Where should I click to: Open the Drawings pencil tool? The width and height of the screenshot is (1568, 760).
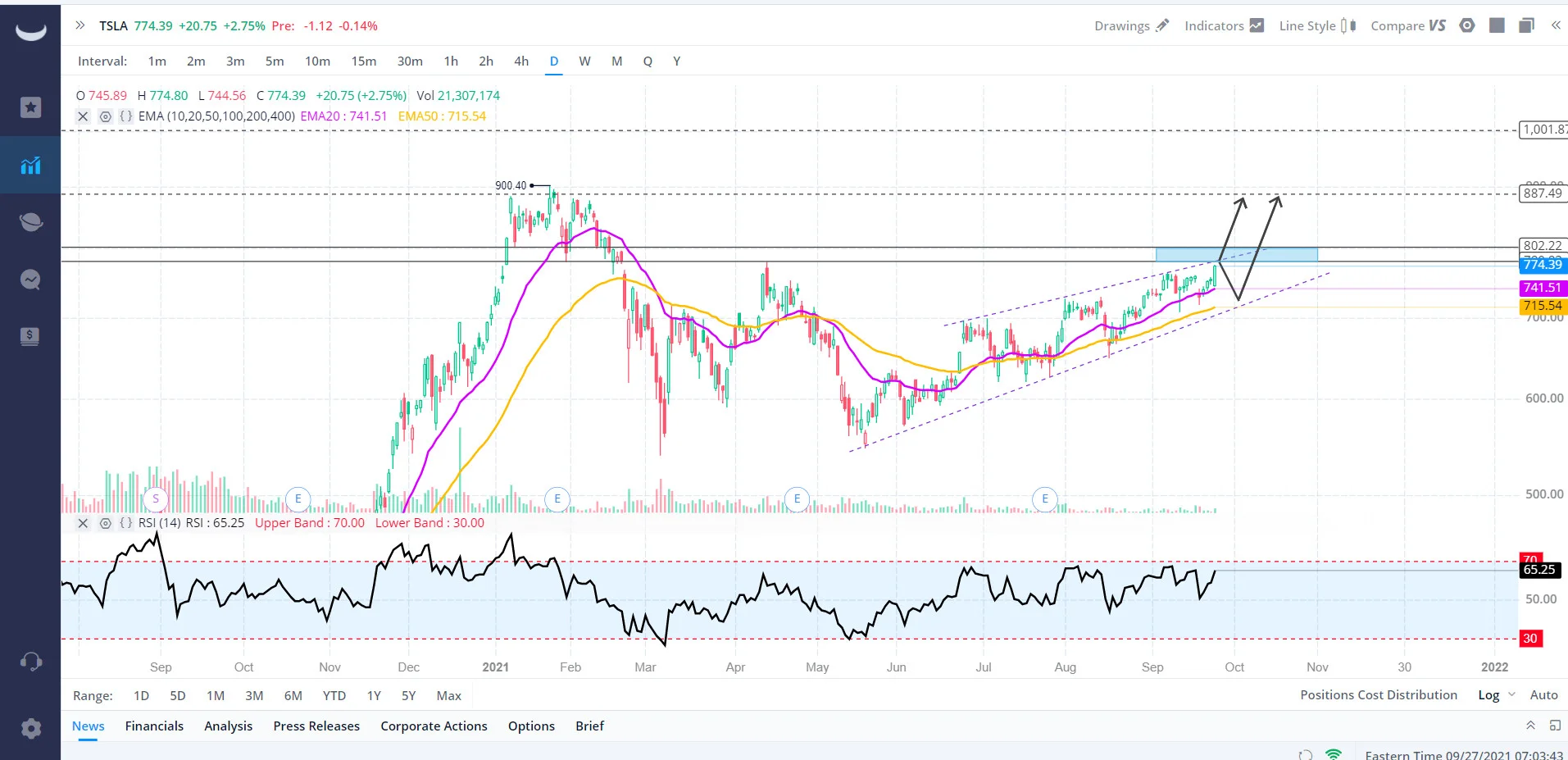1131,25
